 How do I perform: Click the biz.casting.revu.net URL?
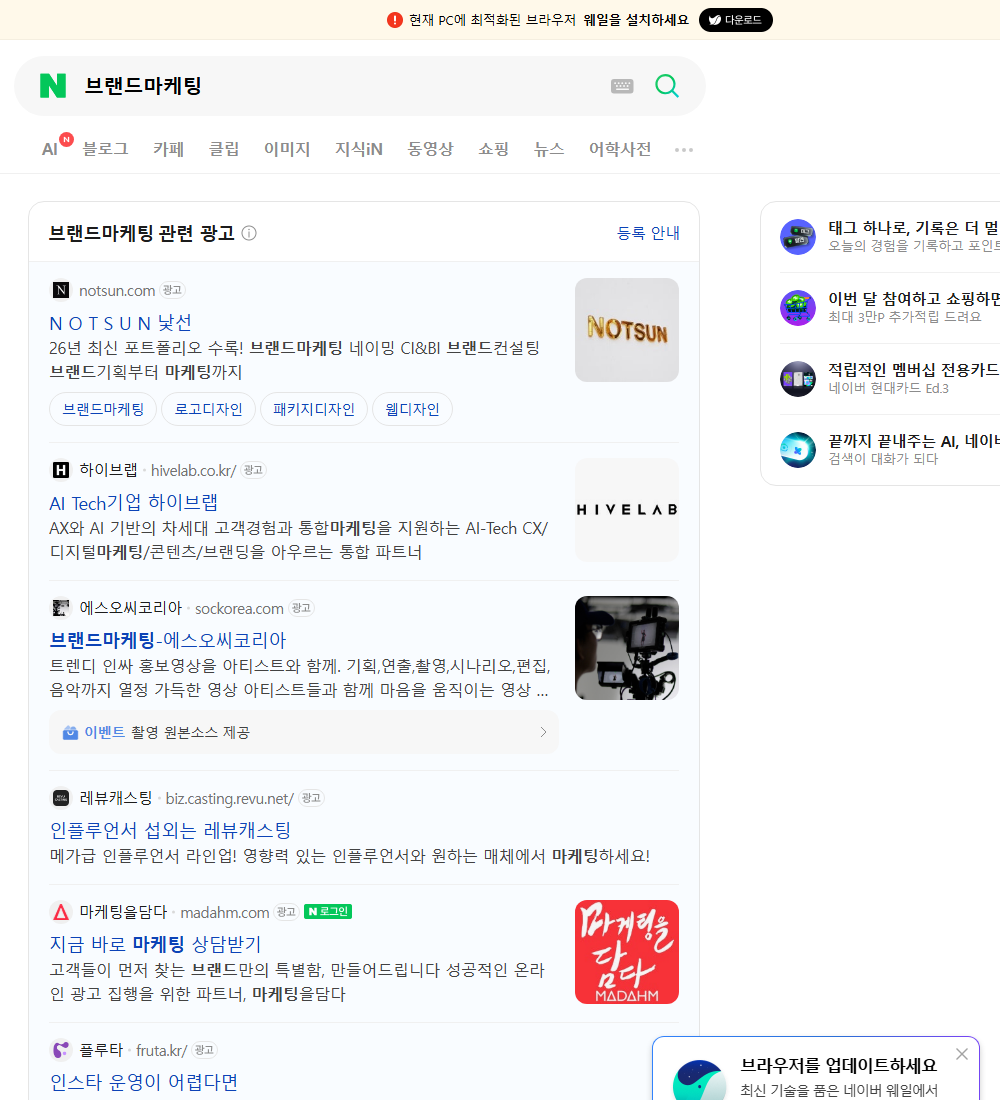pyautogui.click(x=229, y=798)
